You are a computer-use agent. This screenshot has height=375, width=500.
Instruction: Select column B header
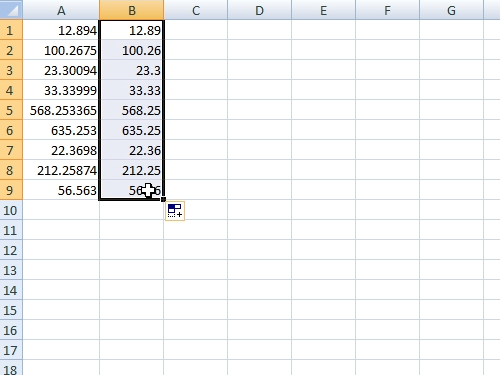(x=132, y=10)
